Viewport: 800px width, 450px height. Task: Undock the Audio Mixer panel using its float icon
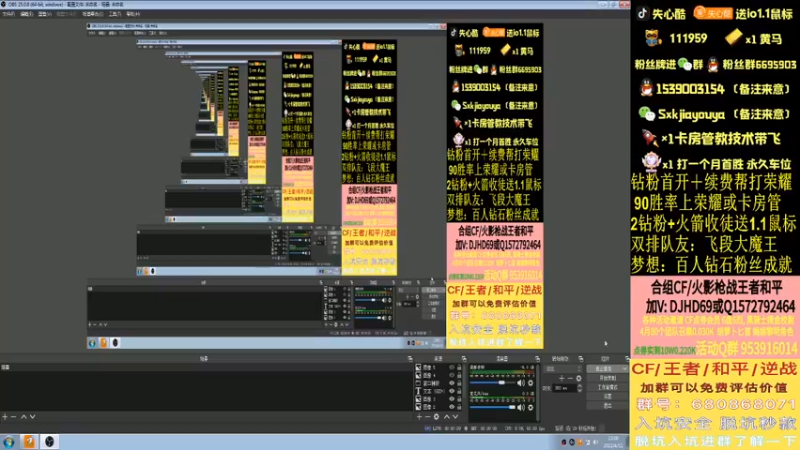pos(537,359)
